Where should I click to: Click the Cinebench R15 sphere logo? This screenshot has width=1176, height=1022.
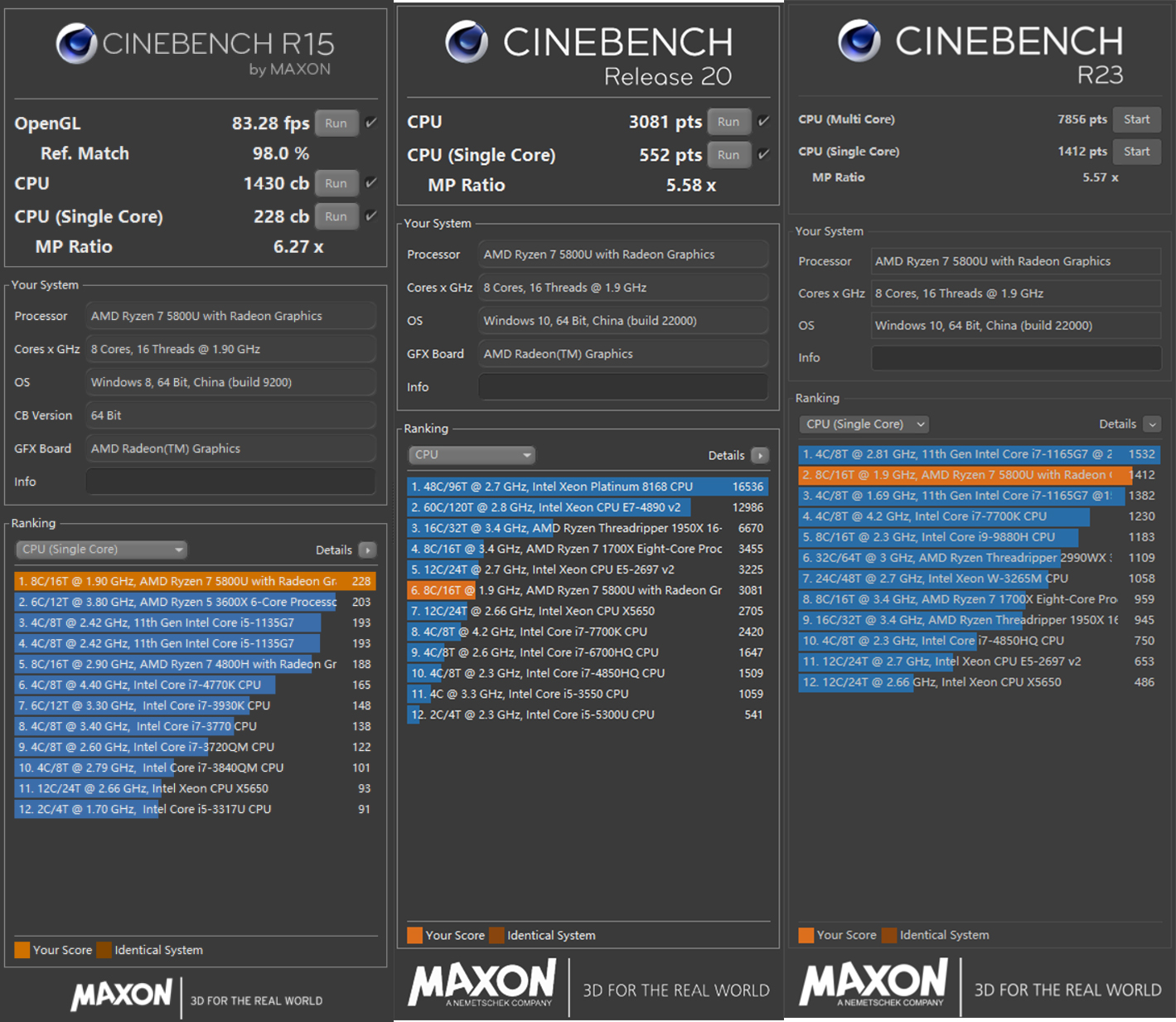tap(76, 43)
